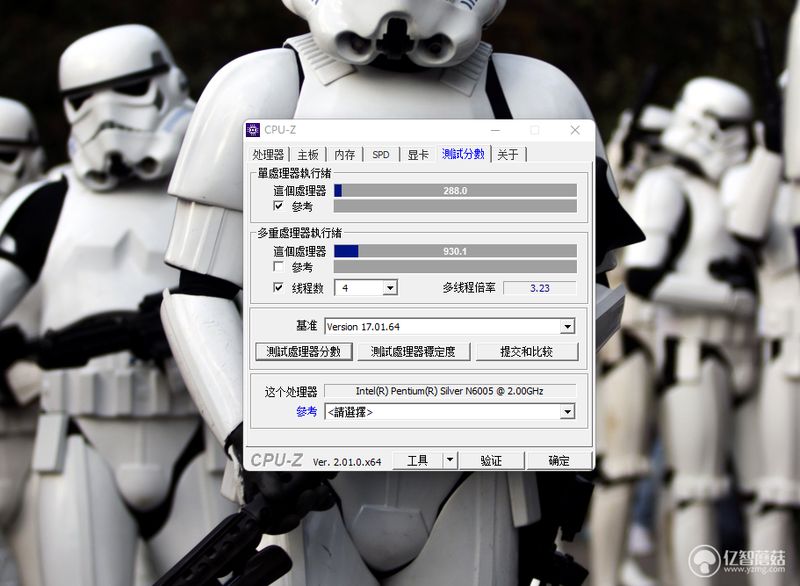Viewport: 800px width, 586px height.
Task: Open the 參考 <請選擇> dropdown
Action: point(567,412)
